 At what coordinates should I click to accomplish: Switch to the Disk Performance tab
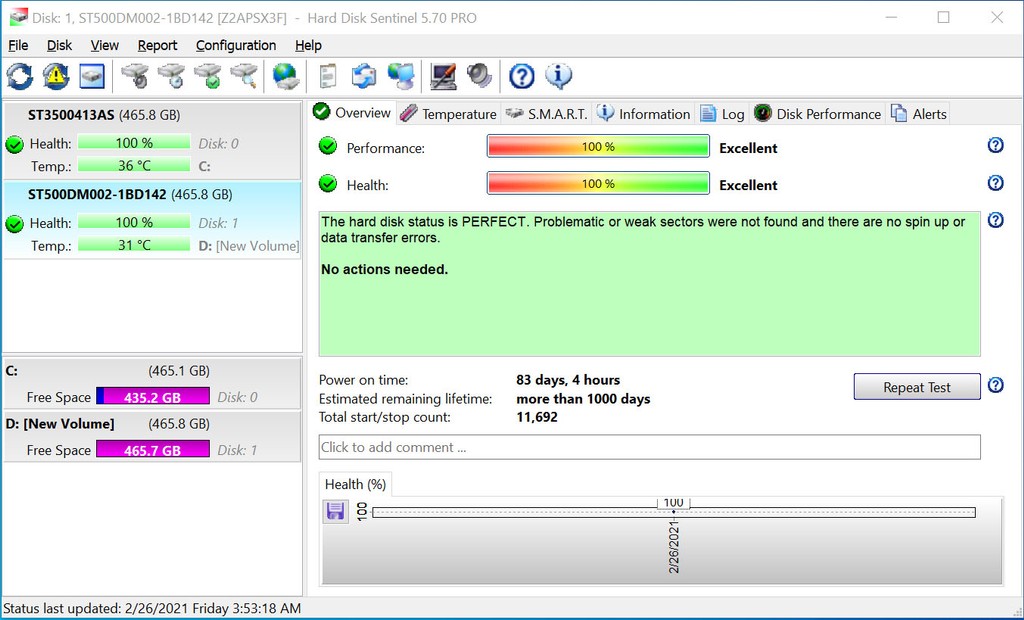tap(818, 114)
